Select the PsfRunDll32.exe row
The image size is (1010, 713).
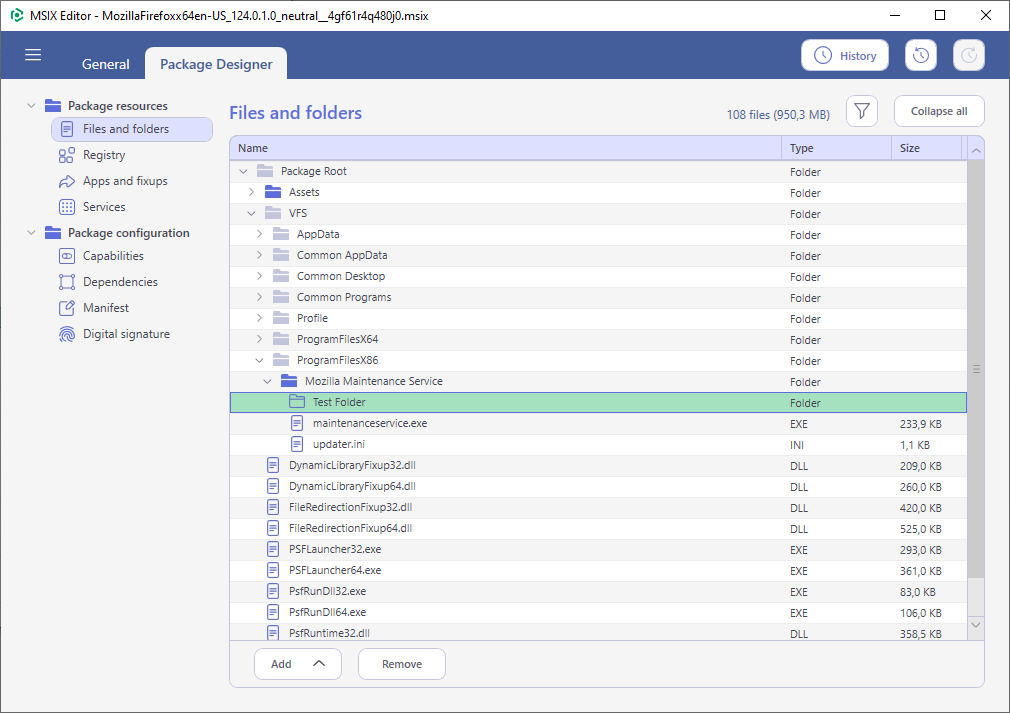coord(598,591)
